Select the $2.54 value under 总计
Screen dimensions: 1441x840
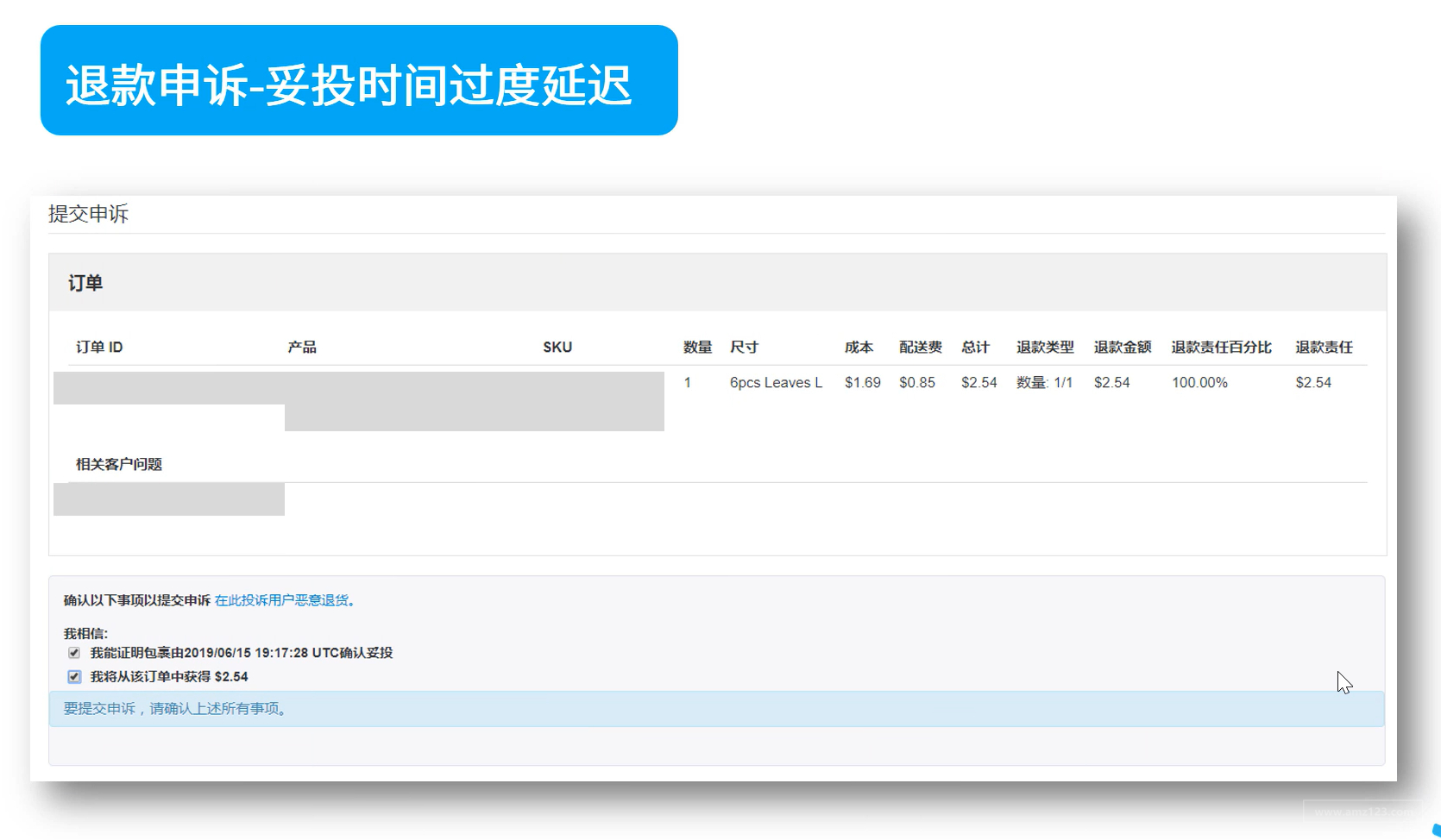click(979, 382)
